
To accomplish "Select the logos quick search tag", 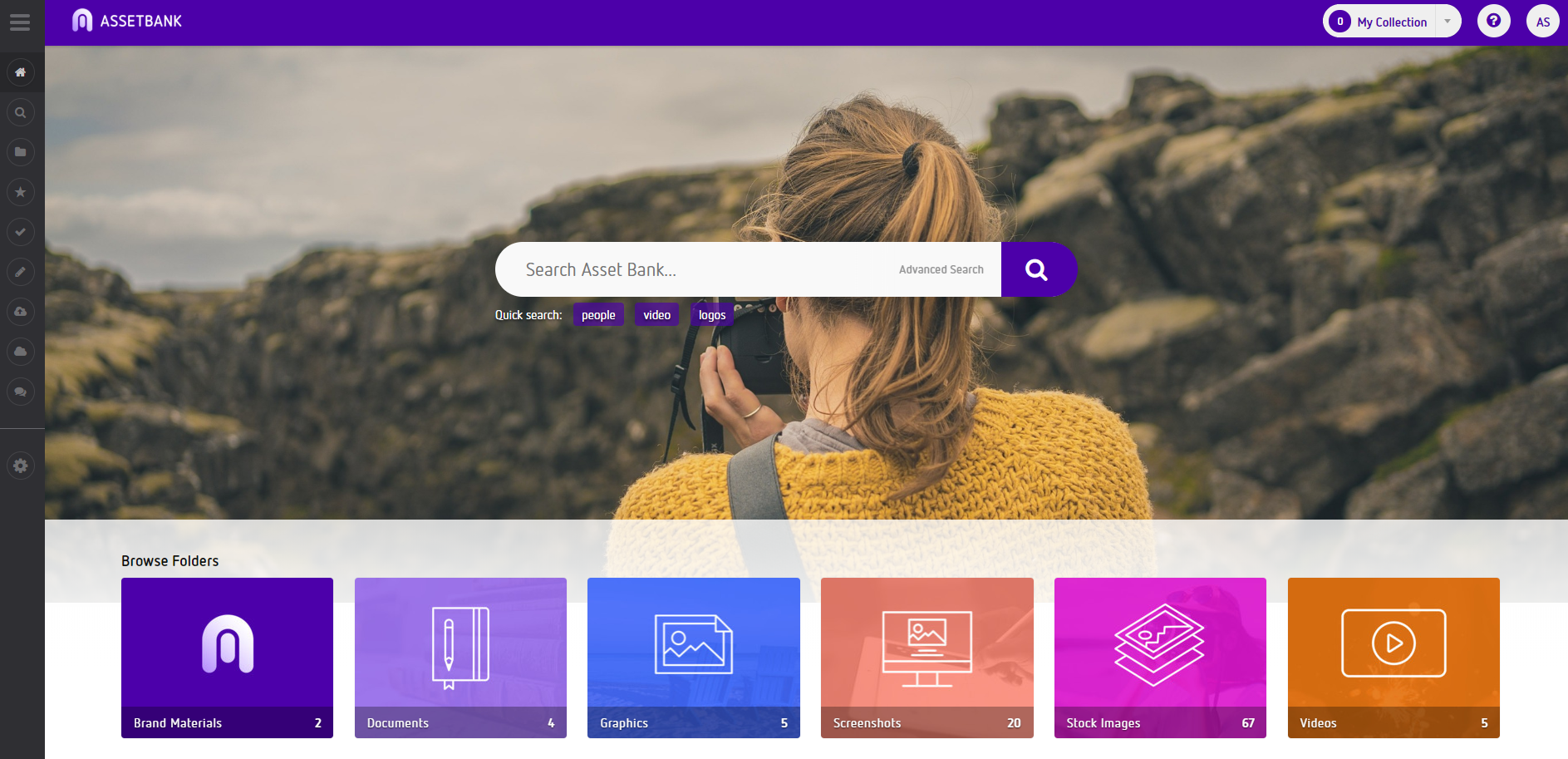I will click(712, 315).
